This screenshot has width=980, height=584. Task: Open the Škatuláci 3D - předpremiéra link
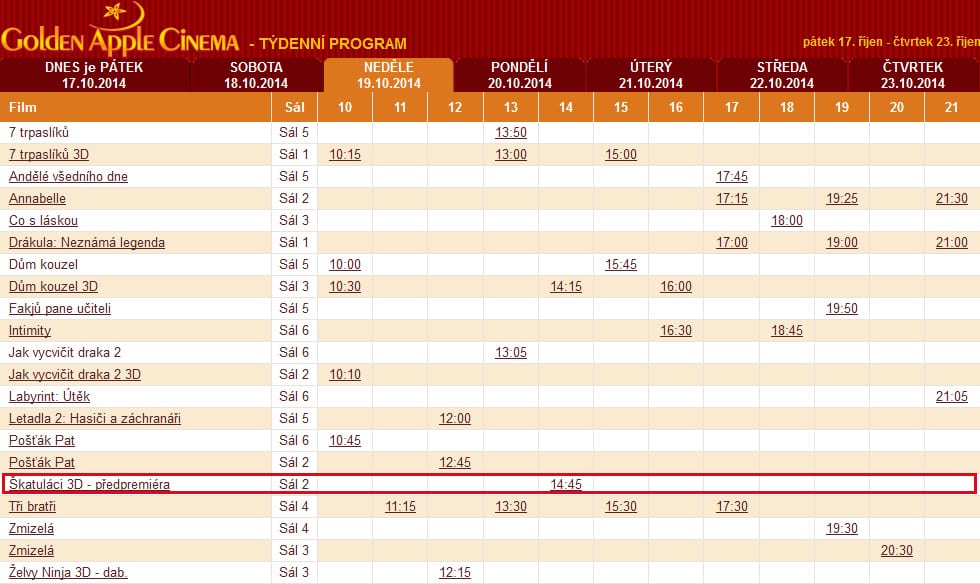pyautogui.click(x=90, y=485)
